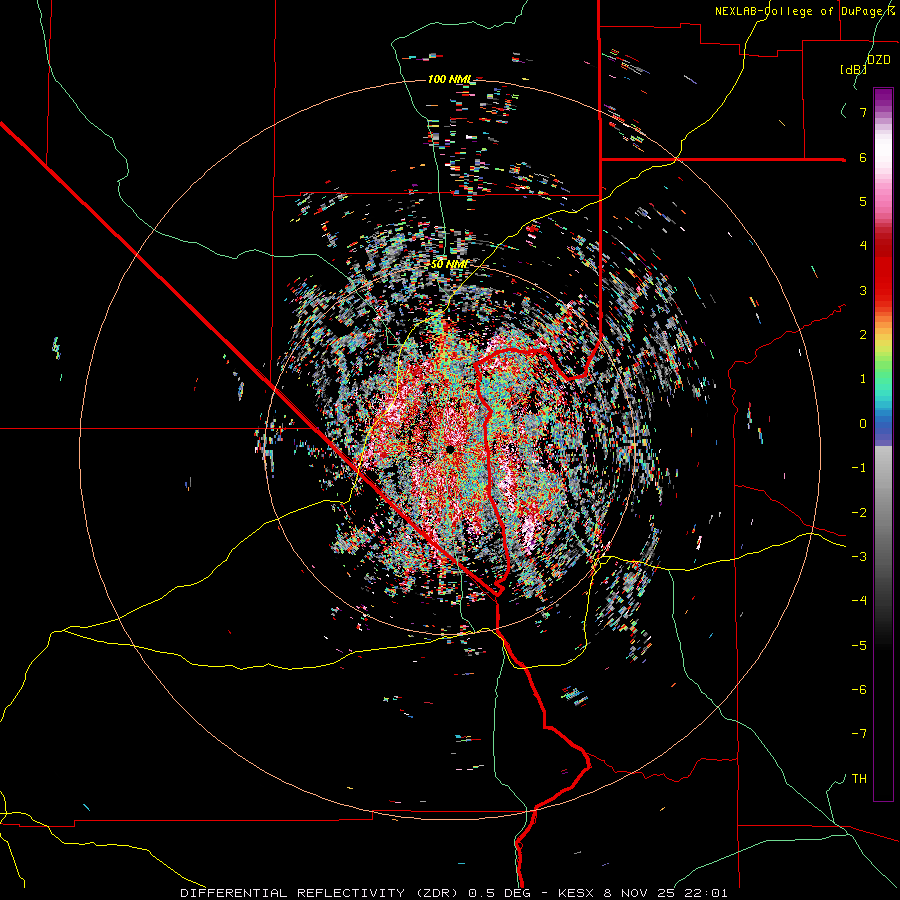
Task: Select the 6 tick label on color scale
Action: pyautogui.click(x=863, y=157)
